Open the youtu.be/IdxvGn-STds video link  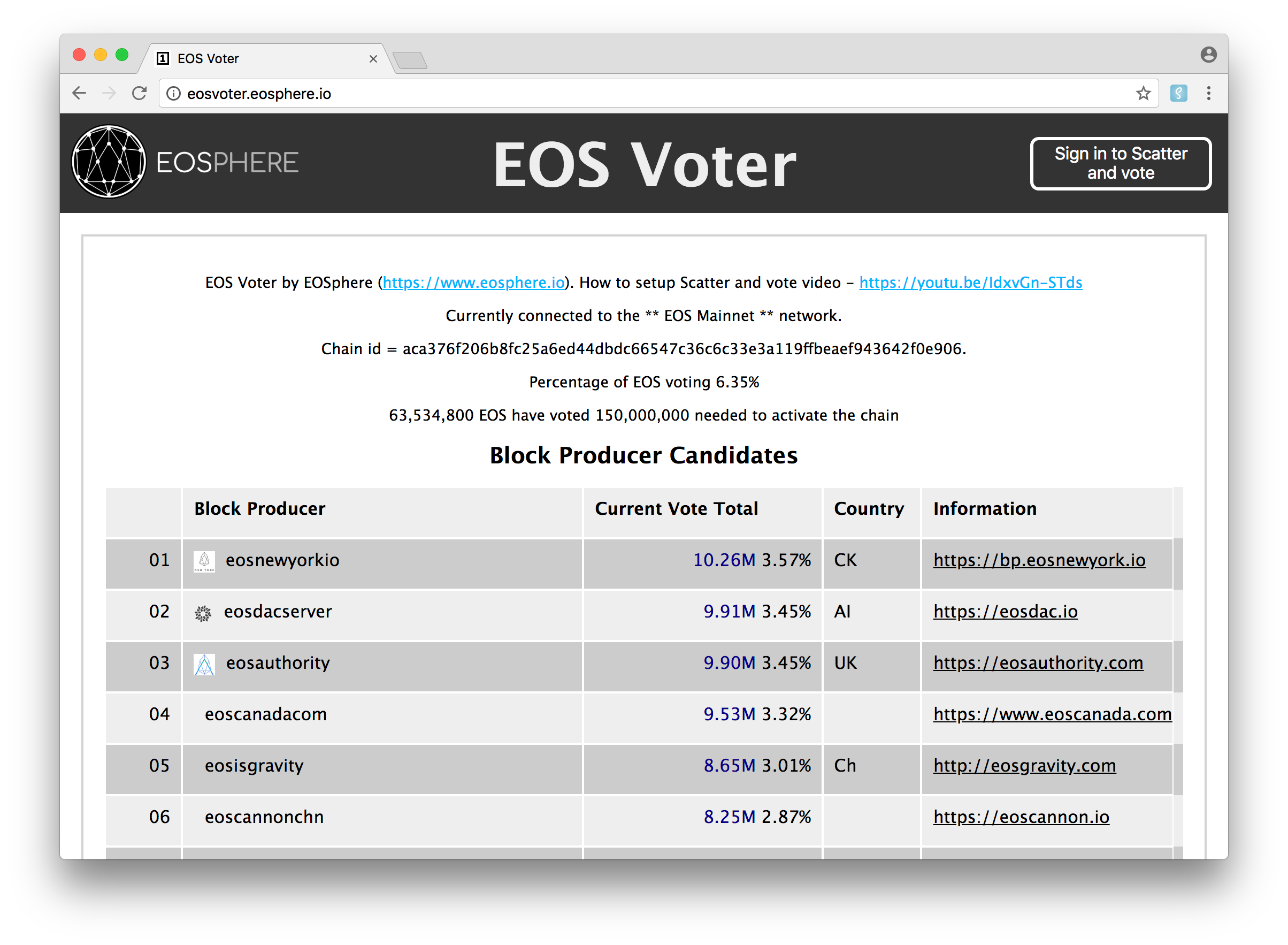[970, 283]
